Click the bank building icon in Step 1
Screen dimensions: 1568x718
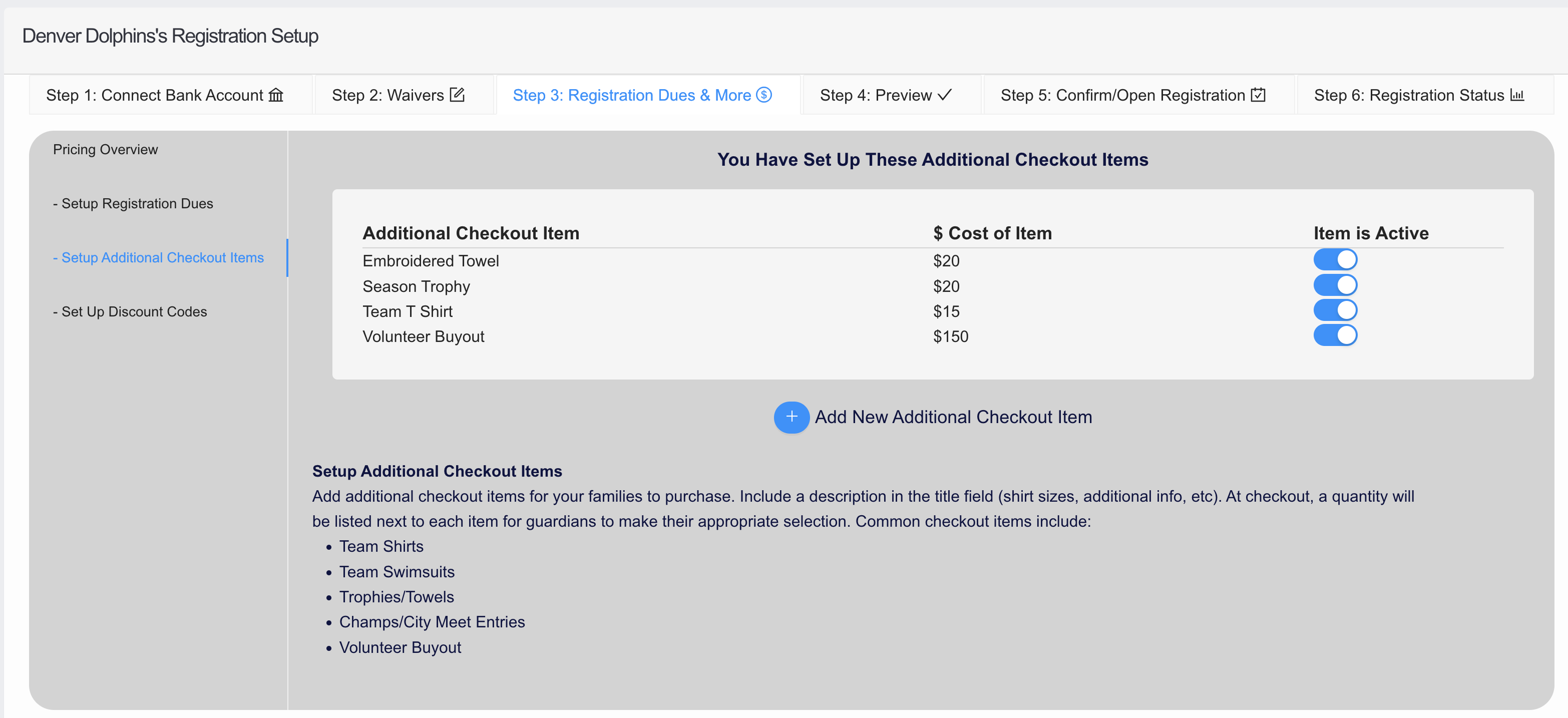coord(276,95)
